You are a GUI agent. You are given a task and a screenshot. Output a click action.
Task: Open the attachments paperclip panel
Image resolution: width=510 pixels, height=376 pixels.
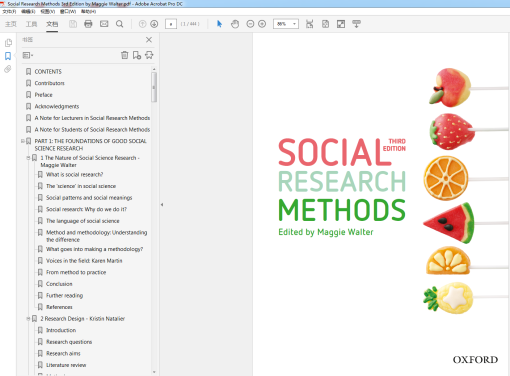point(8,69)
